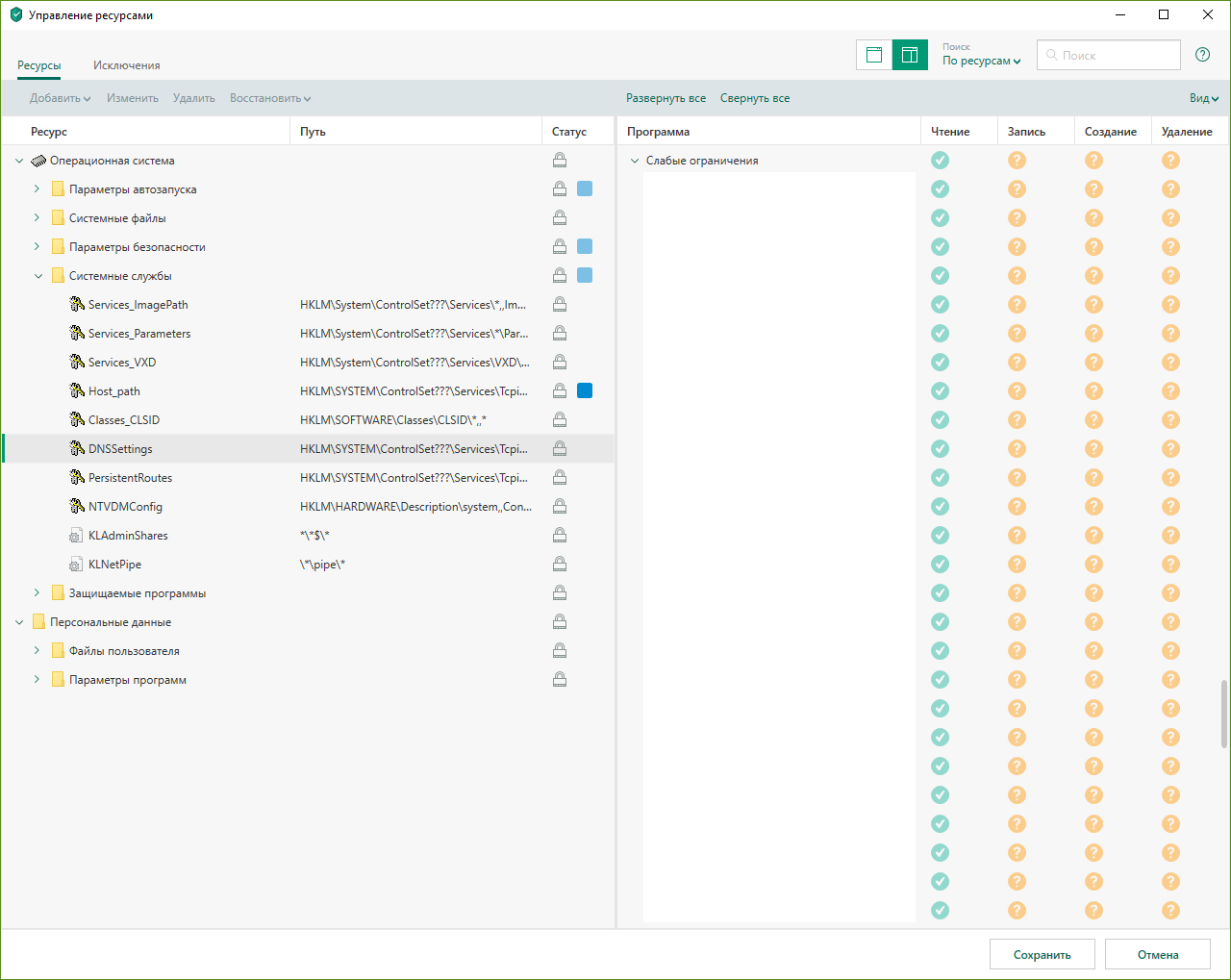Toggle write permission for Слабые ограничения

1017,161
